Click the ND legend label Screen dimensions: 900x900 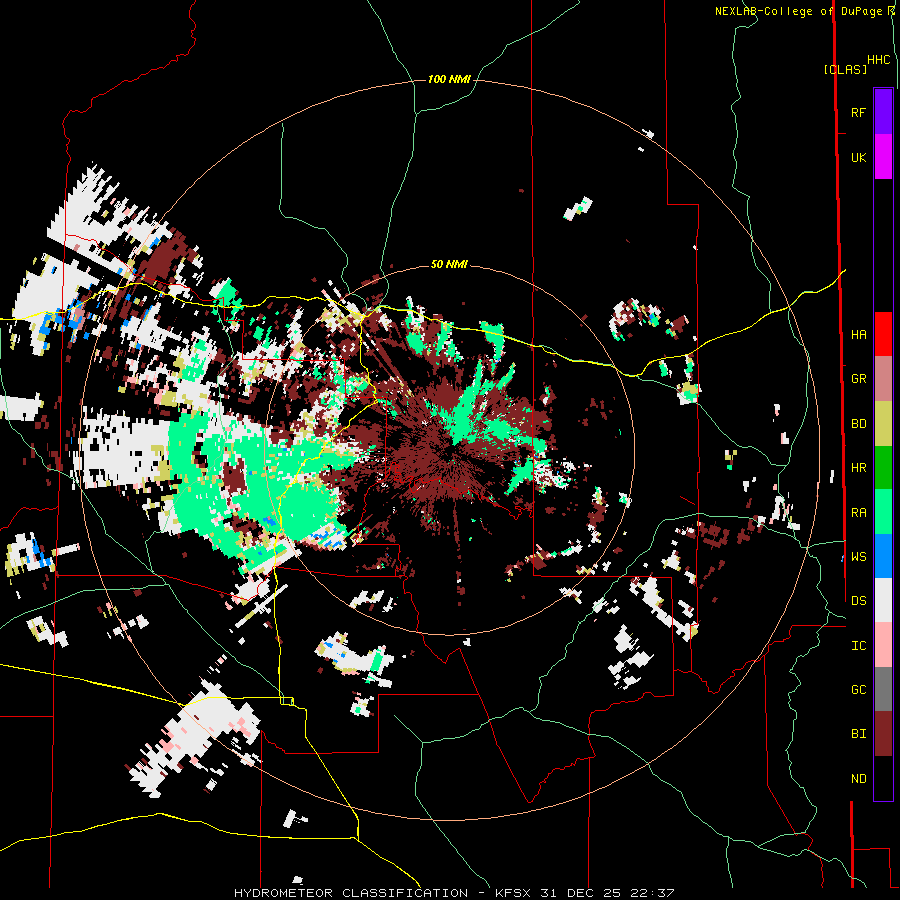point(858,778)
